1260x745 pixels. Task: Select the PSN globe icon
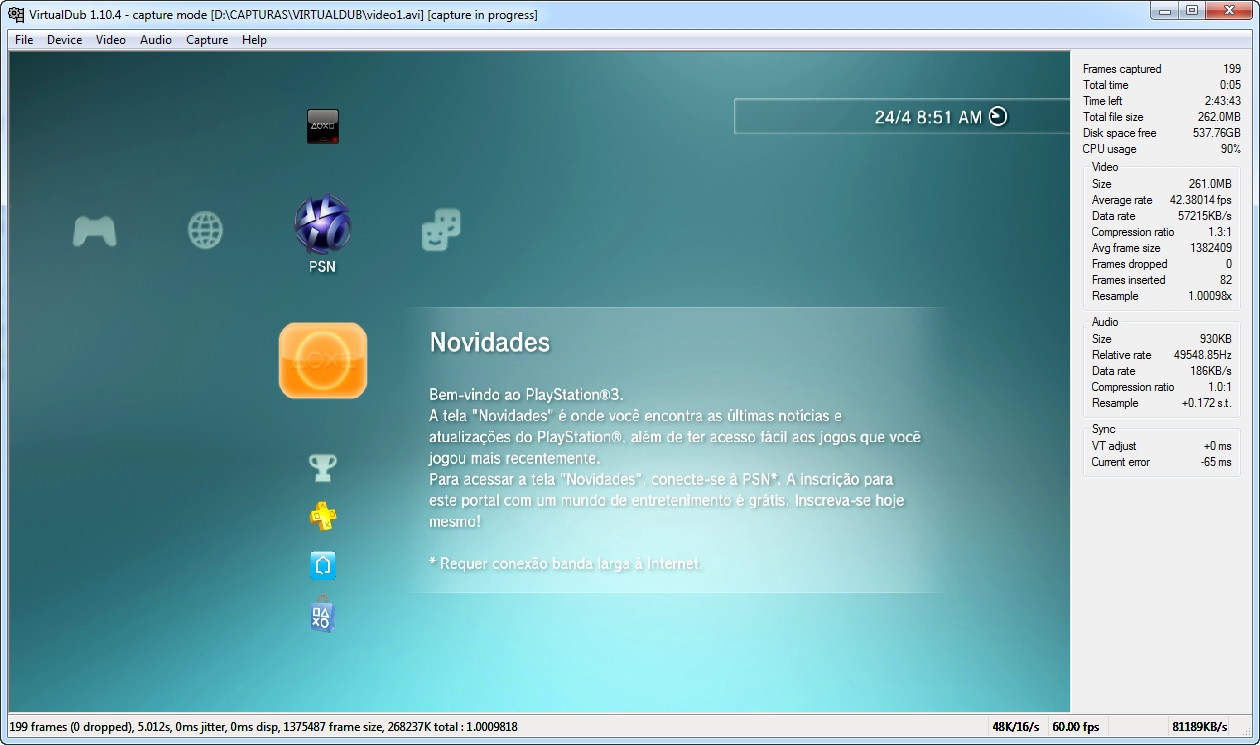[322, 225]
